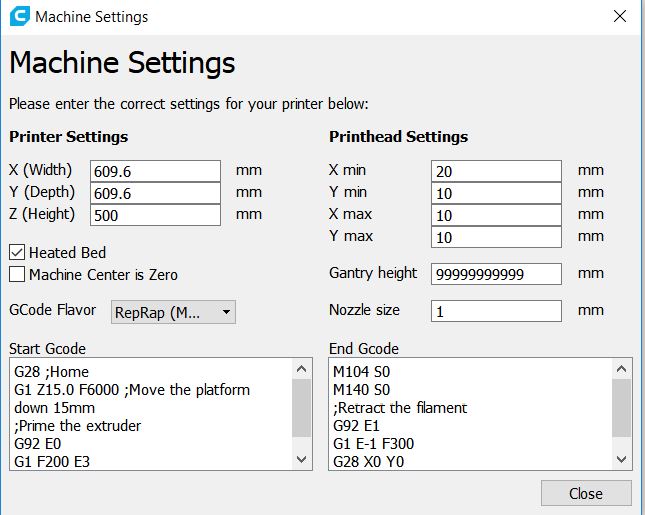Click the X max printhead field
Image resolution: width=645 pixels, height=515 pixels.
tap(496, 215)
